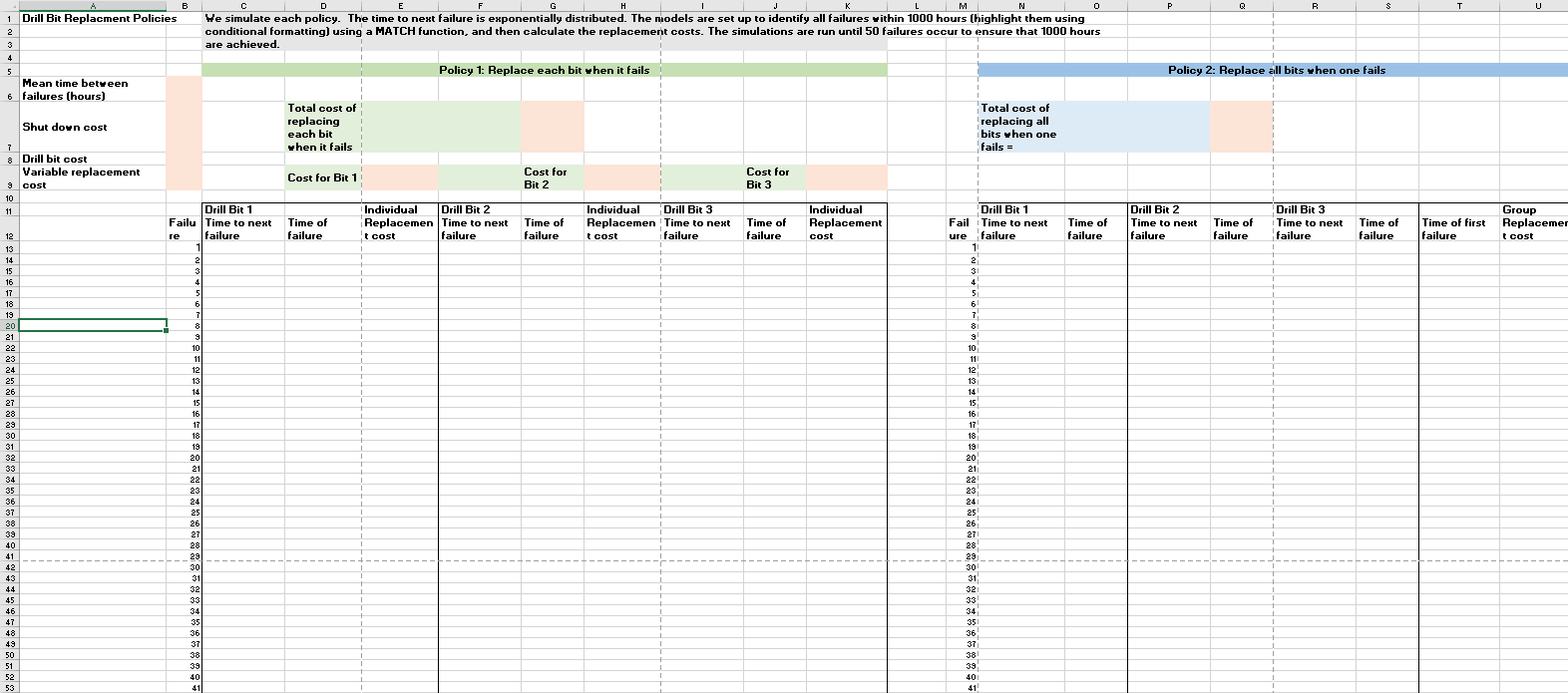Click the 'Policy 1: Replace each bit when it fails' header

tap(544, 70)
